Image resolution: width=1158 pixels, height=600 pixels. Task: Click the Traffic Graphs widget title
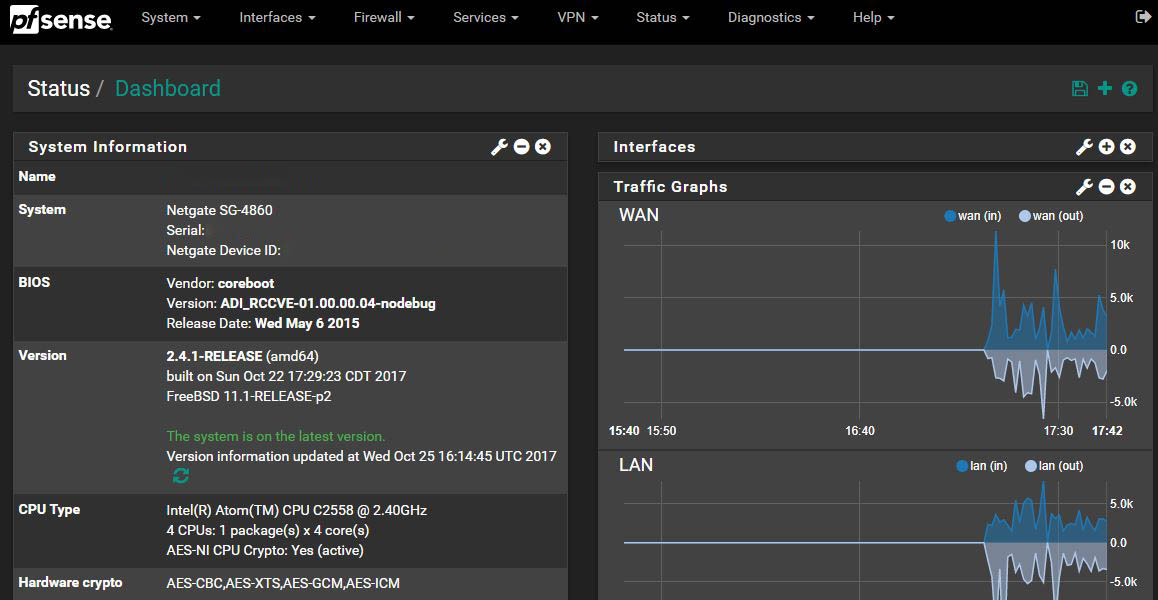pos(671,187)
